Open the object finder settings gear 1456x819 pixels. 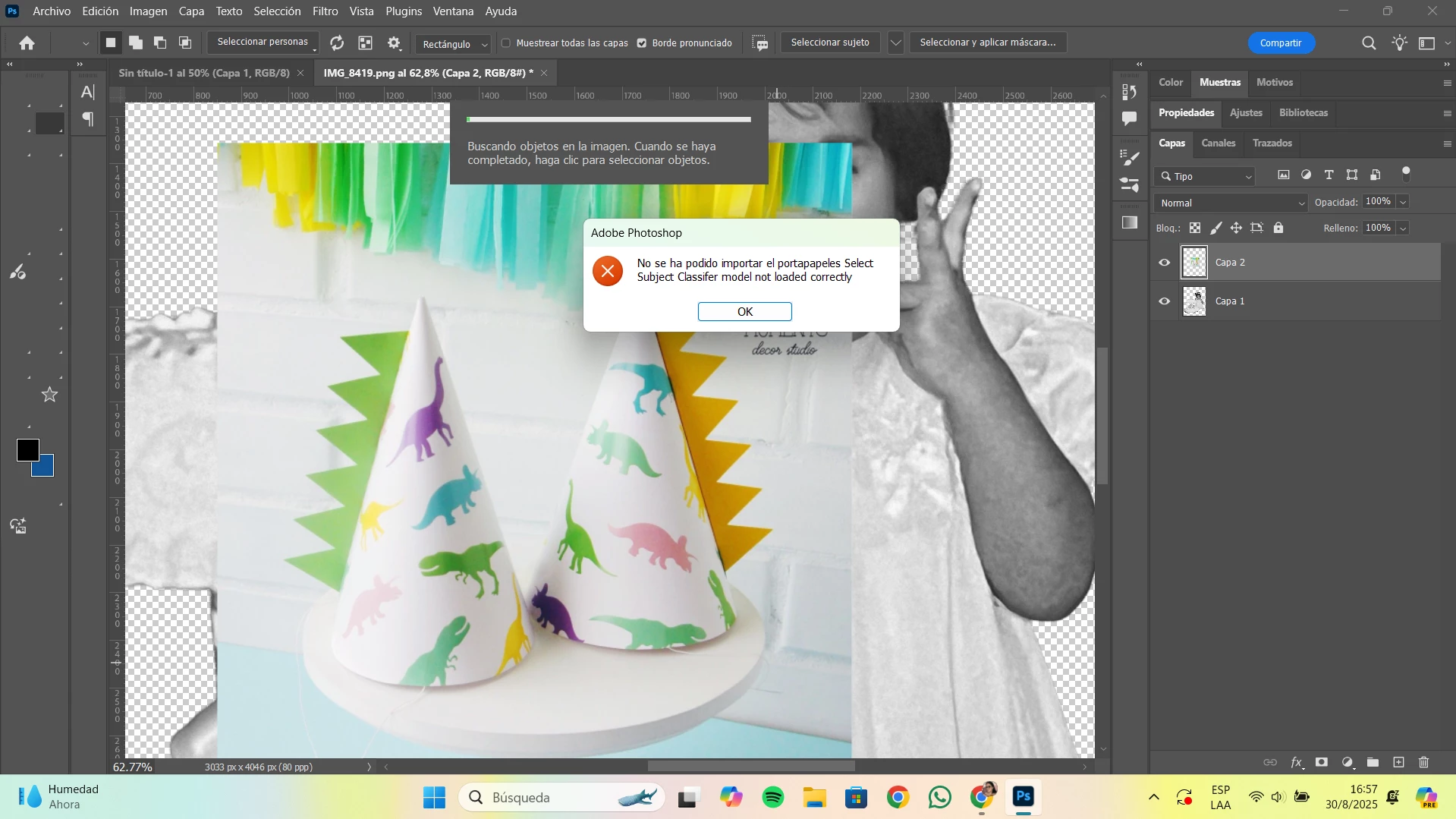click(394, 43)
